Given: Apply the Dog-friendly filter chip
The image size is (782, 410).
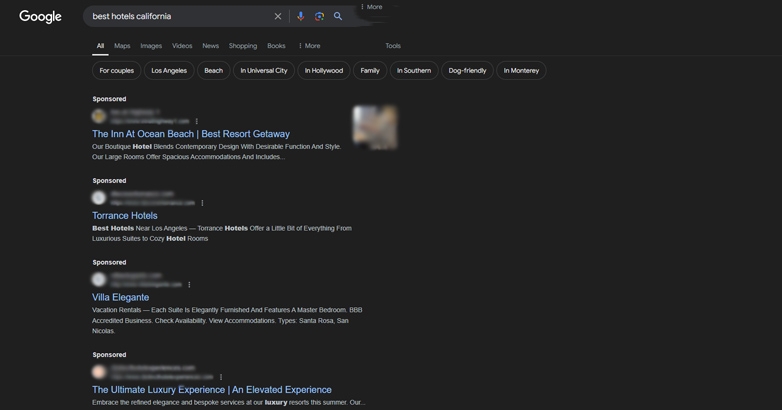Looking at the screenshot, I should pyautogui.click(x=467, y=71).
